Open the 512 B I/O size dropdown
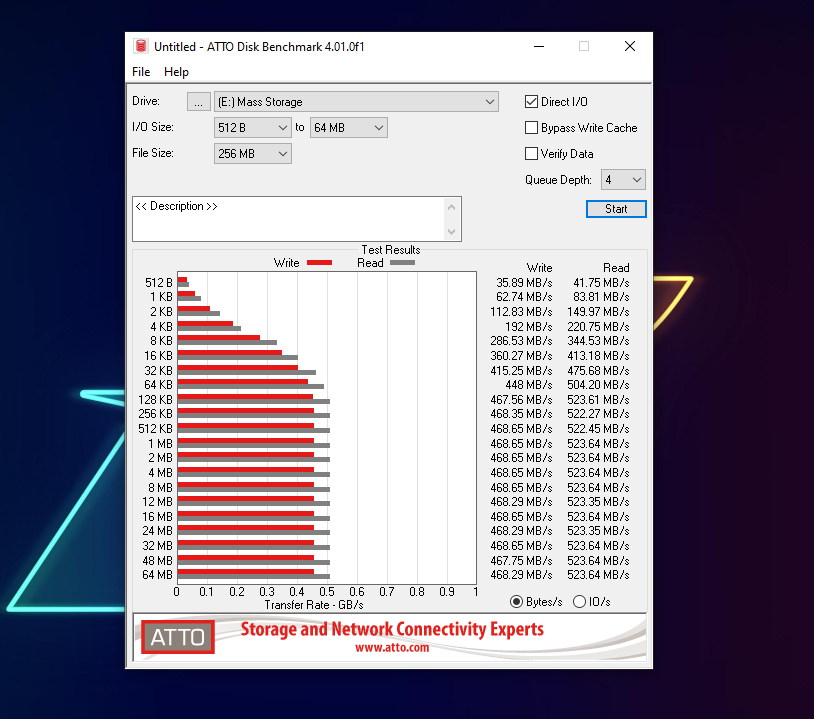 click(252, 127)
